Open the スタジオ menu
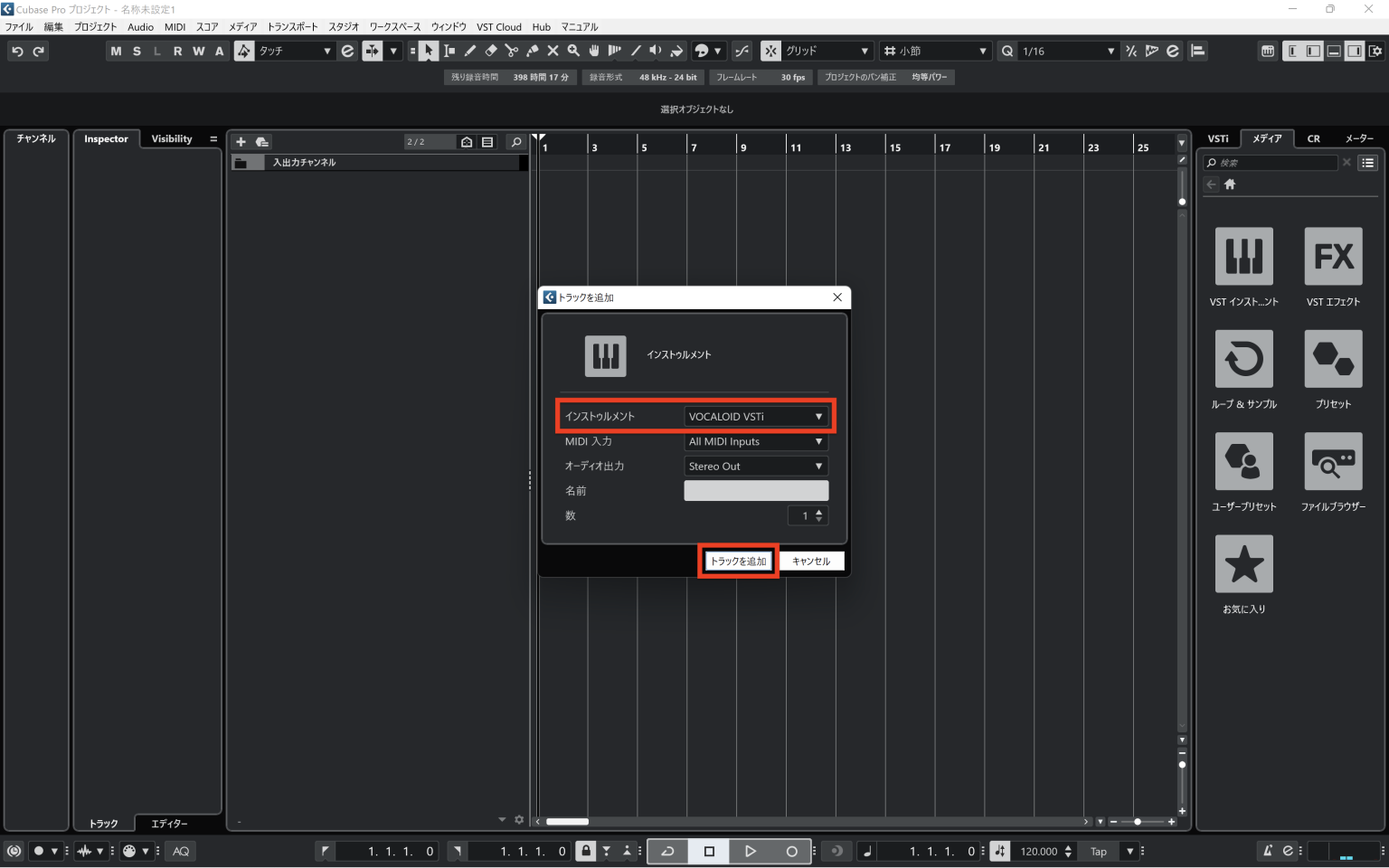Image resolution: width=1389 pixels, height=868 pixels. 343,26
